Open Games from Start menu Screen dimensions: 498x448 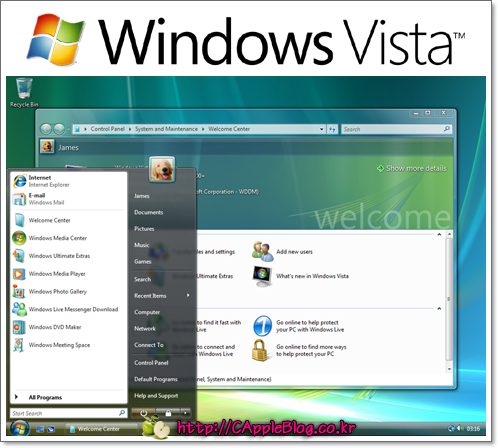coord(143,262)
